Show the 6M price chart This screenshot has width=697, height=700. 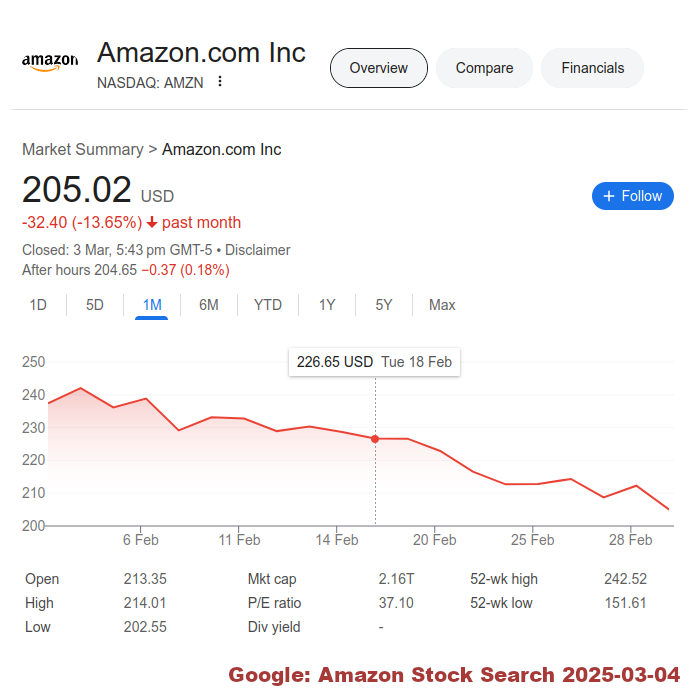click(209, 305)
